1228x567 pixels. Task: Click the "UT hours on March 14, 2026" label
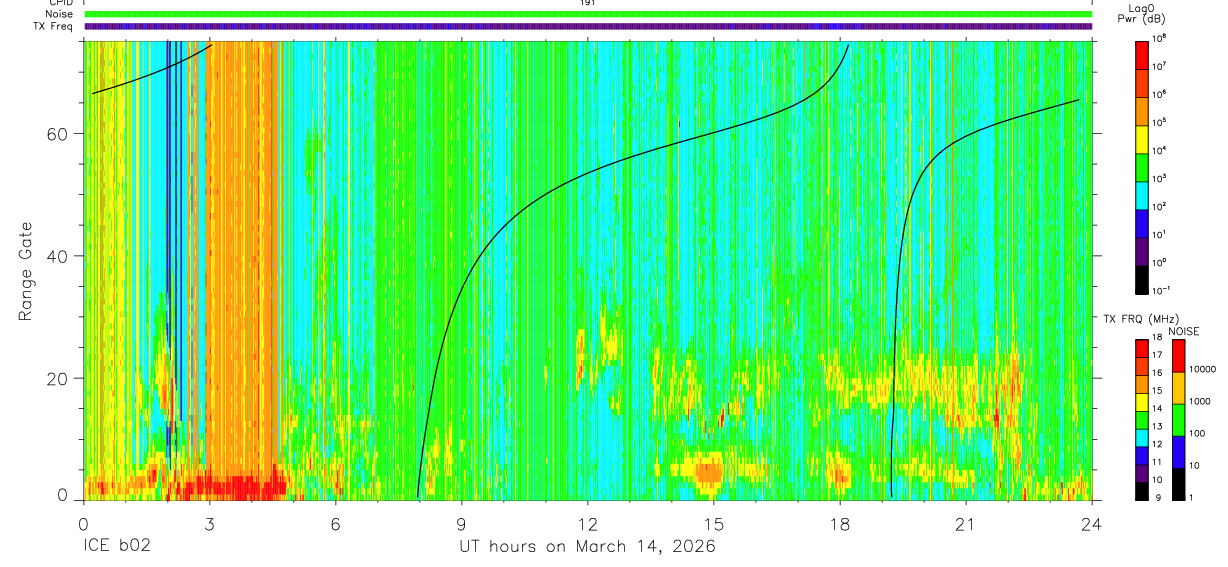tap(587, 547)
